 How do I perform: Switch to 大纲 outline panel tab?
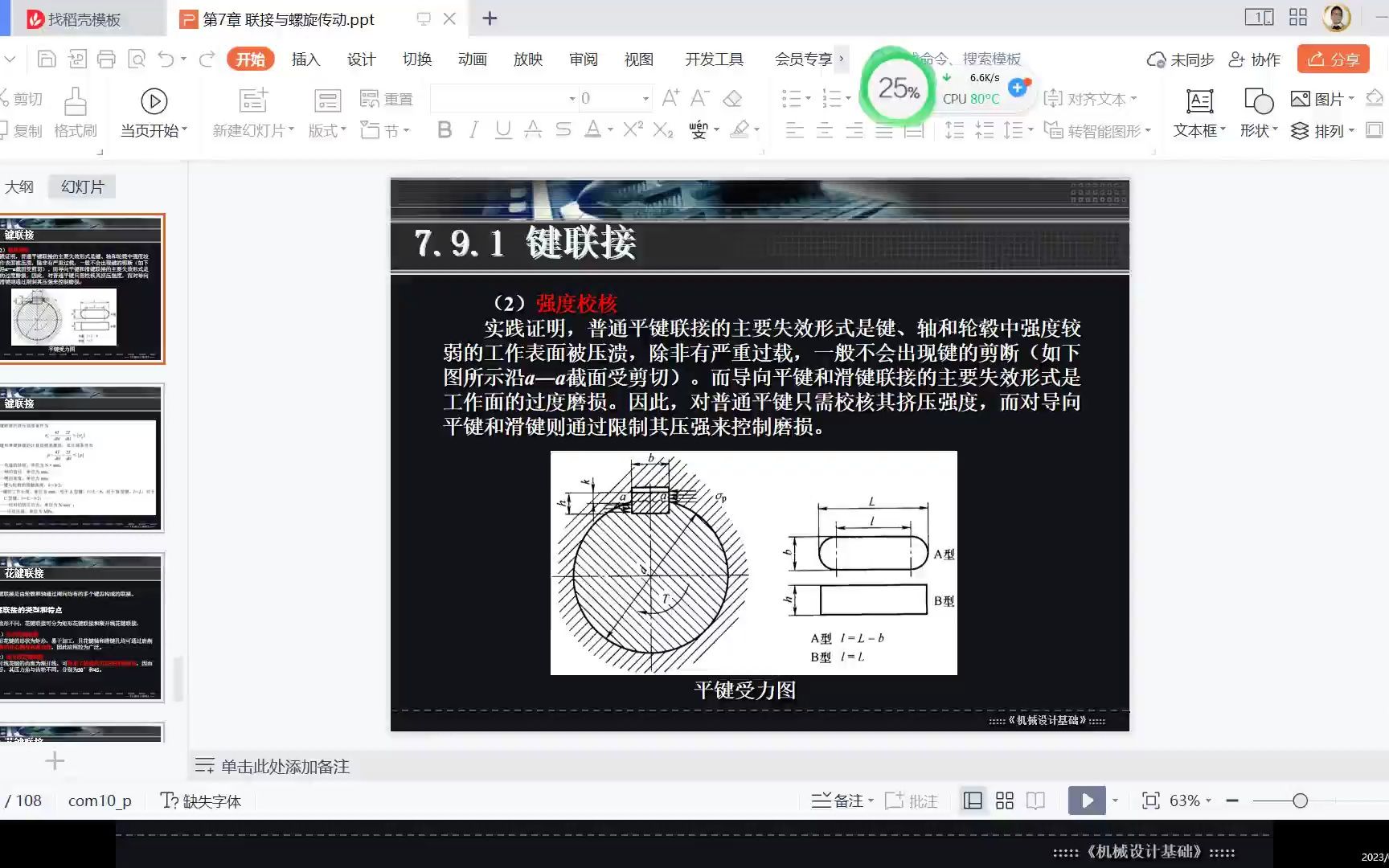tap(19, 186)
